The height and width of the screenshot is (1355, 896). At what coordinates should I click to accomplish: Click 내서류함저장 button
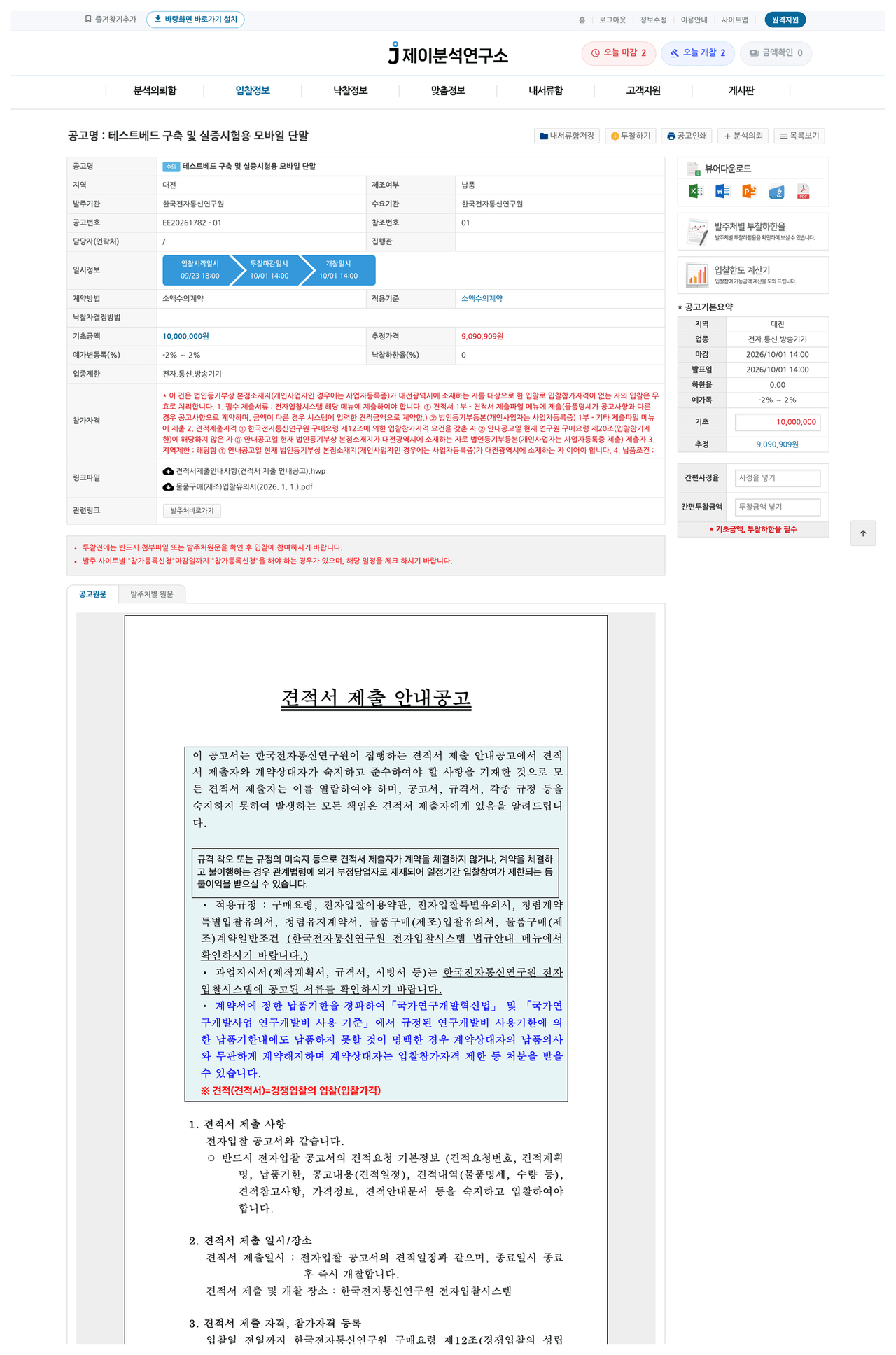[567, 136]
